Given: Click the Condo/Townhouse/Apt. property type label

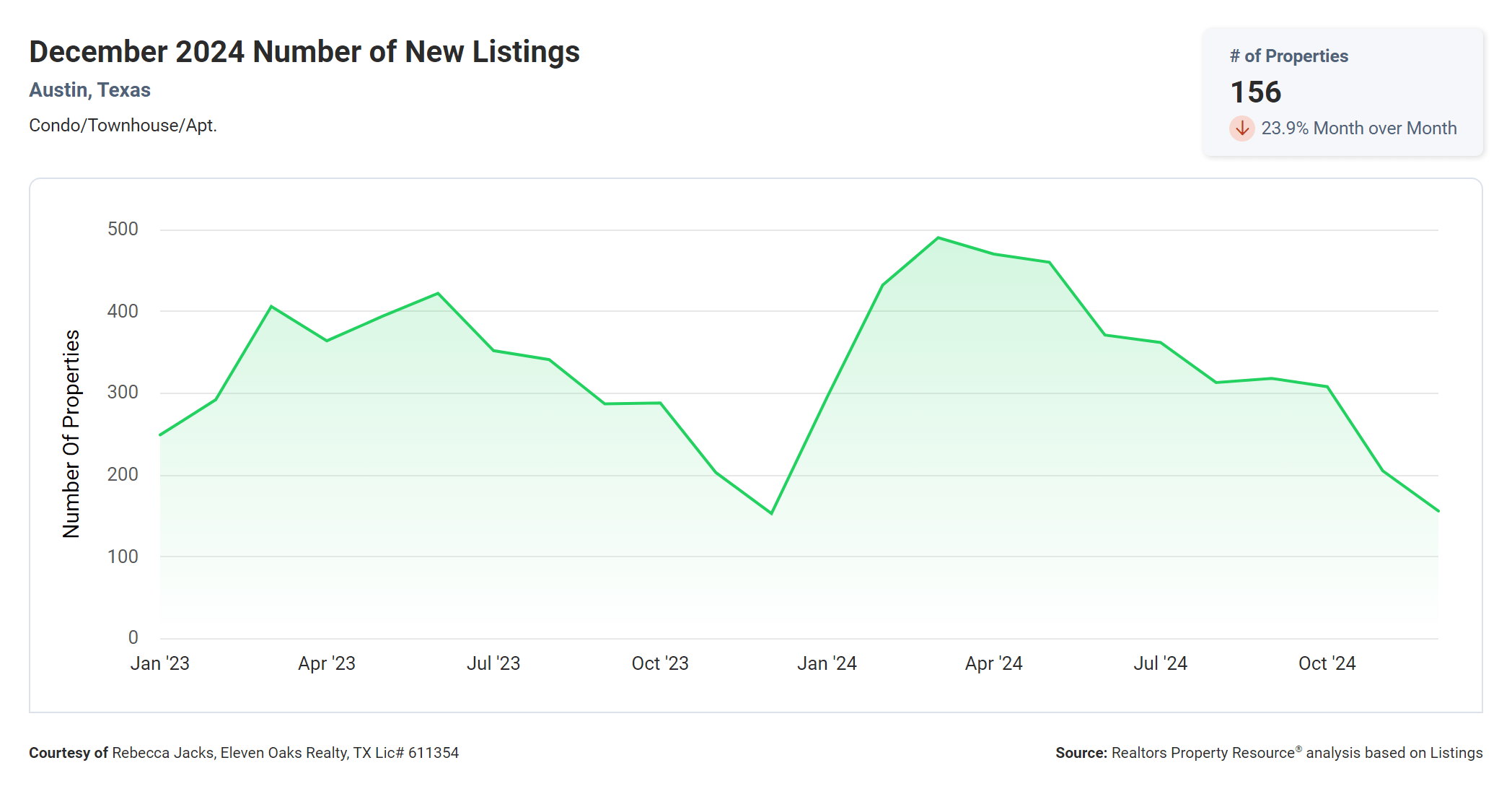Looking at the screenshot, I should click(123, 126).
